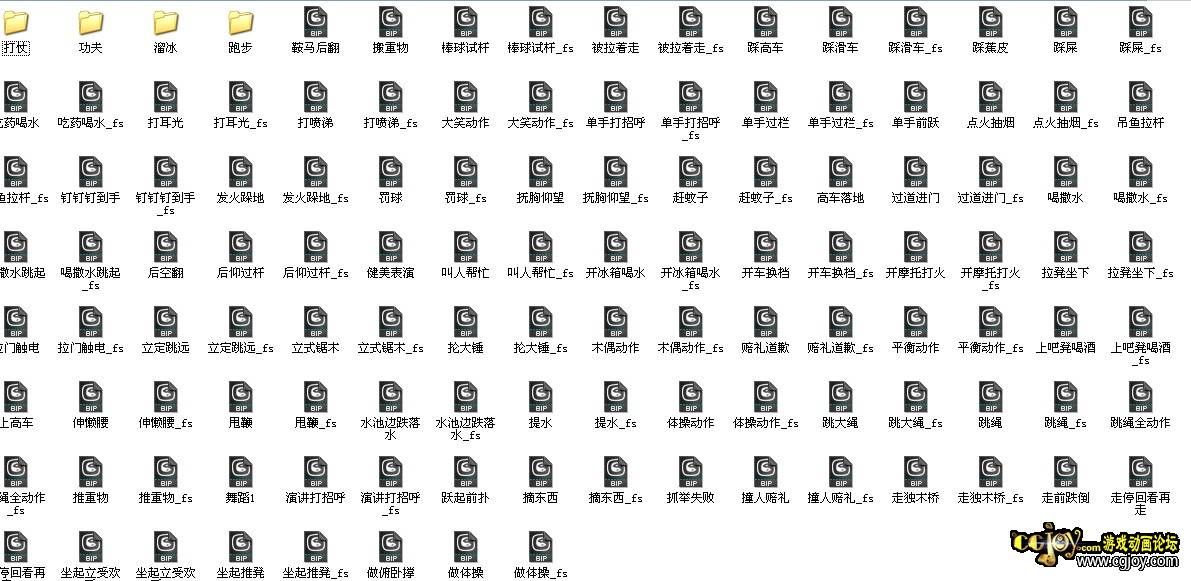The width and height of the screenshot is (1191, 581).
Task: Click the 开车换档 BIP file icon
Action: 766,248
